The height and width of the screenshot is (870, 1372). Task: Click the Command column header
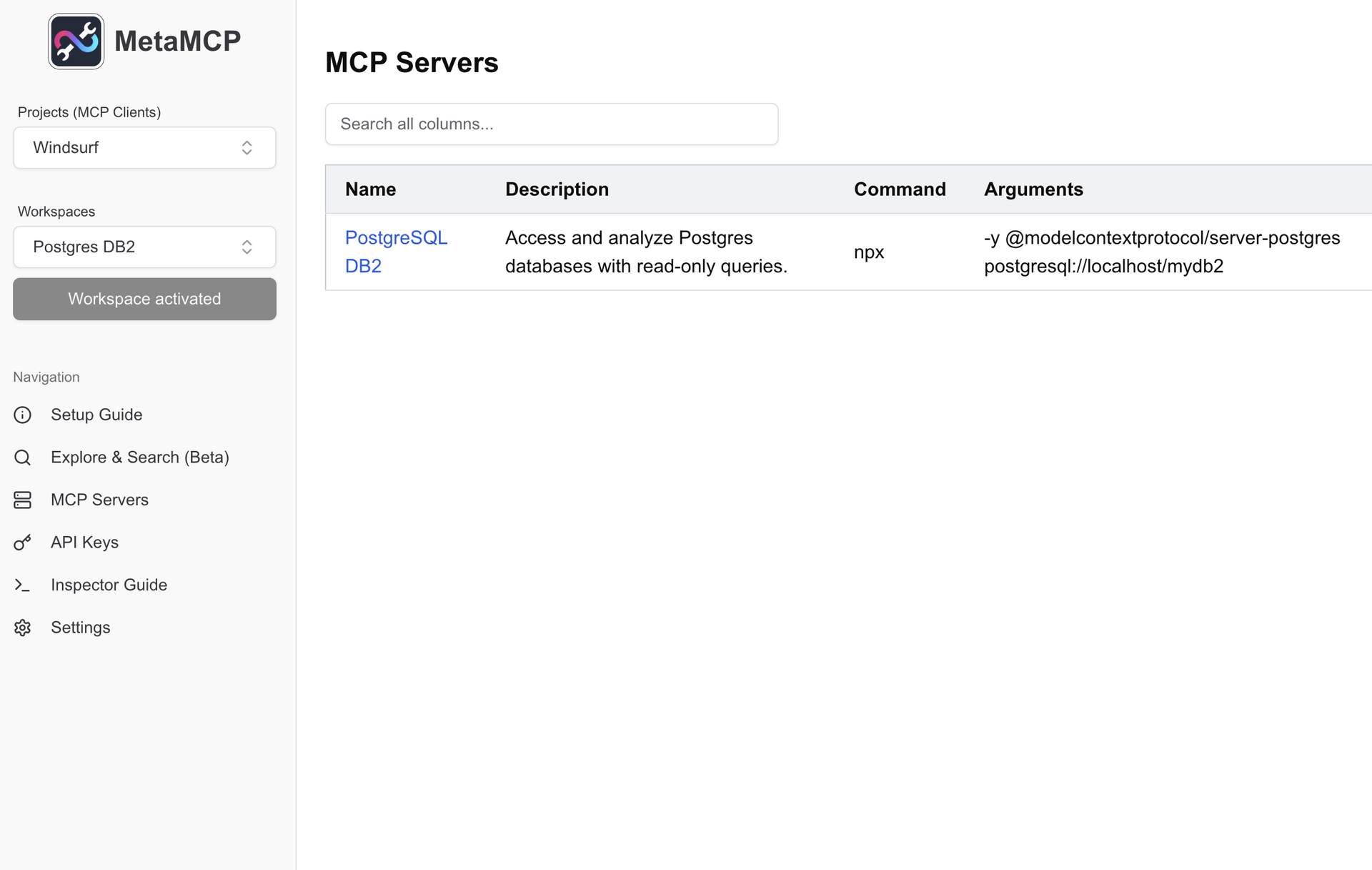(x=900, y=189)
